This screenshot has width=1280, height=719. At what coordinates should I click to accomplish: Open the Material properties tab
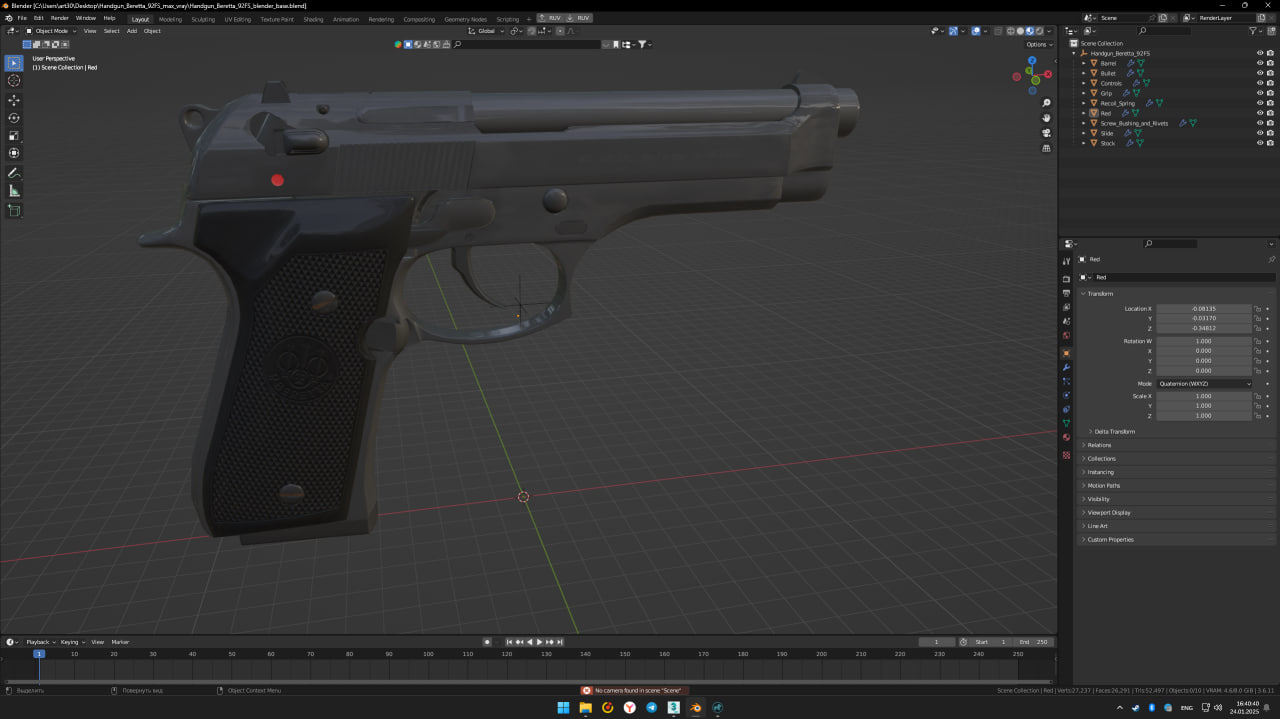pos(1066,438)
